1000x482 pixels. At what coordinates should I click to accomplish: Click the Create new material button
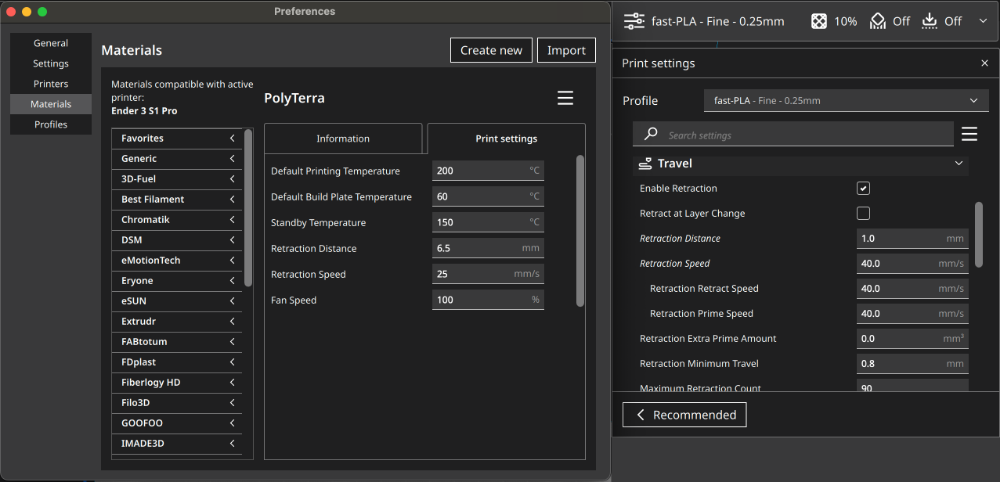coord(491,50)
